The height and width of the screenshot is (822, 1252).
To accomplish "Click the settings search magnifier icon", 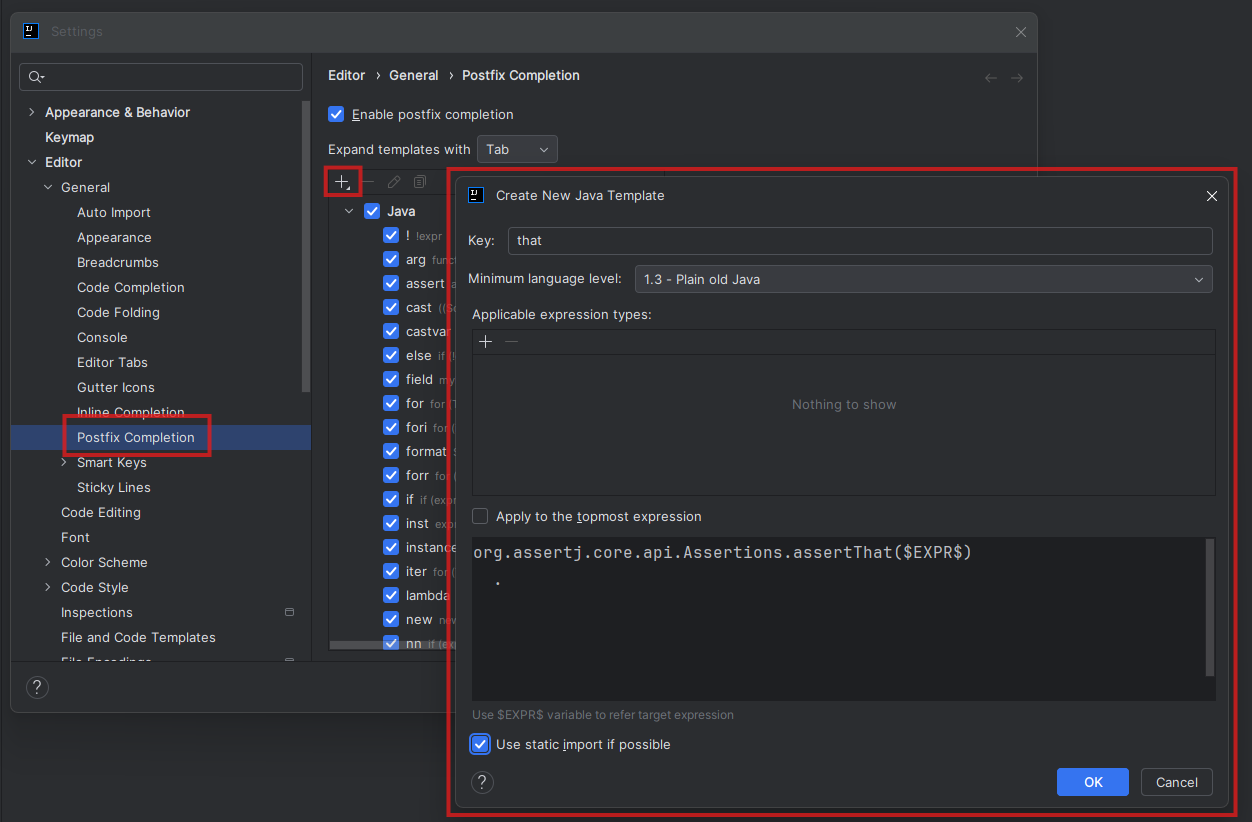I will (37, 77).
